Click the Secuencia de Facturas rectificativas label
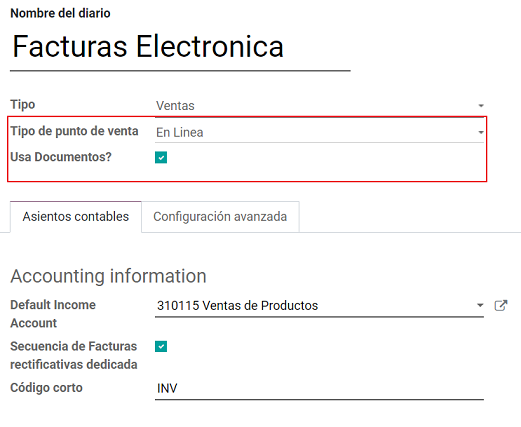Screen dimensions: 521x427 pyautogui.click(x=74, y=355)
